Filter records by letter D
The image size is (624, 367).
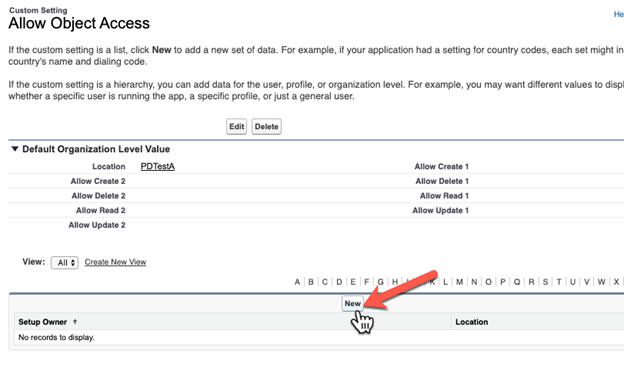coord(339,282)
